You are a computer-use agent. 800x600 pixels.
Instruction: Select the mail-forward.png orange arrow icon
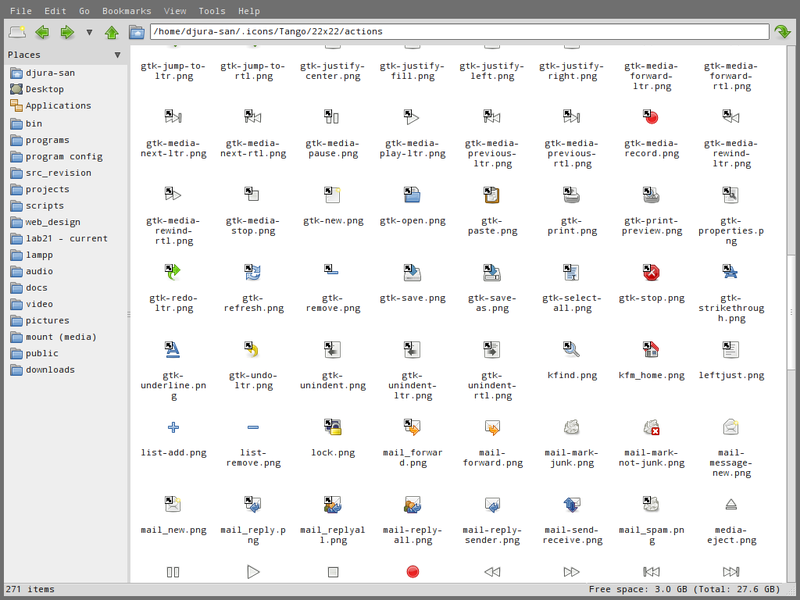pos(492,426)
